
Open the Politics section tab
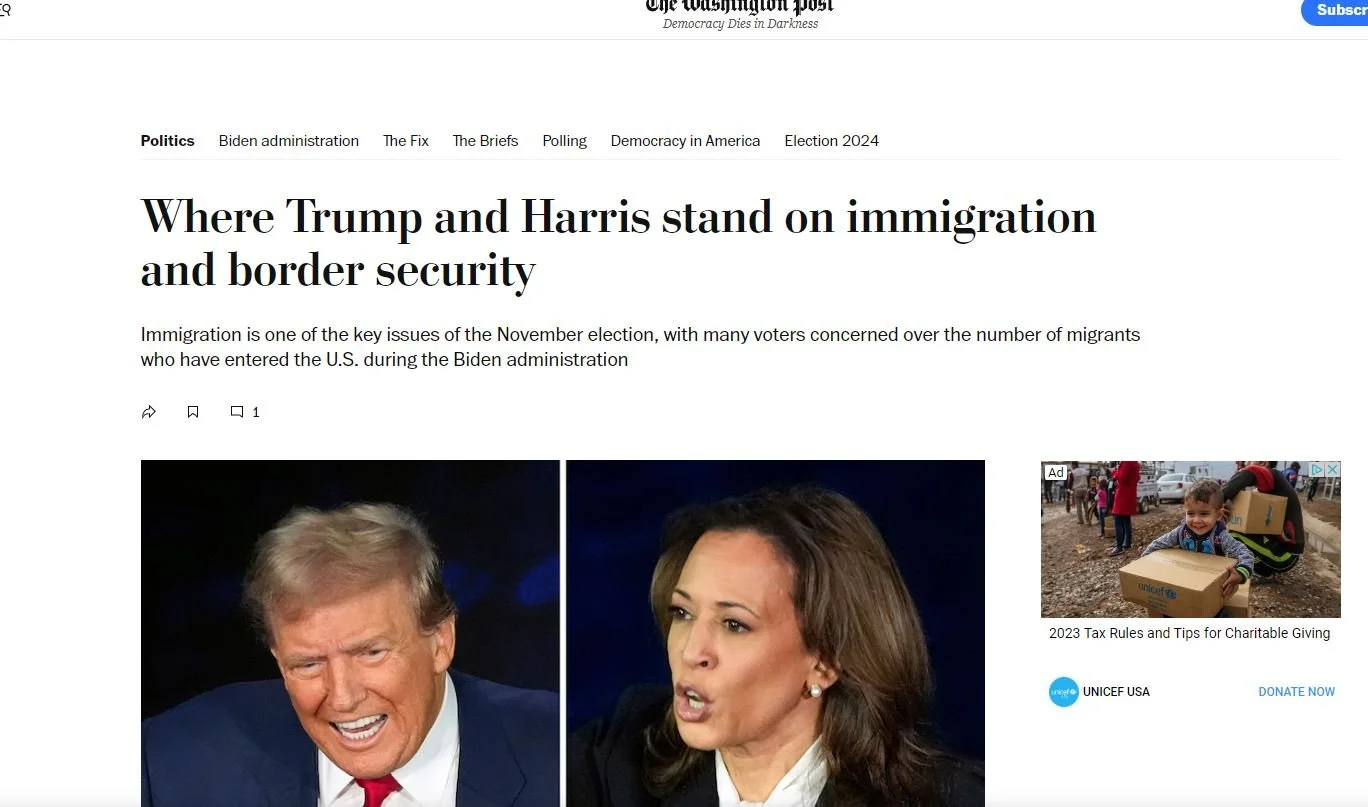coord(167,141)
